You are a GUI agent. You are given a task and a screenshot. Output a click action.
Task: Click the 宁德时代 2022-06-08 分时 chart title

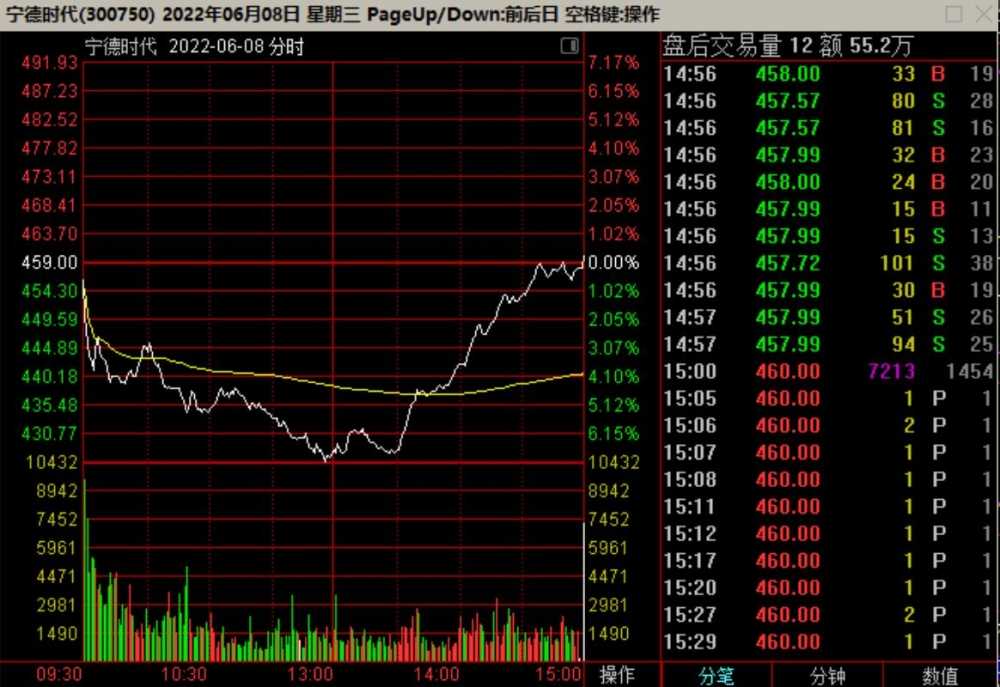194,46
